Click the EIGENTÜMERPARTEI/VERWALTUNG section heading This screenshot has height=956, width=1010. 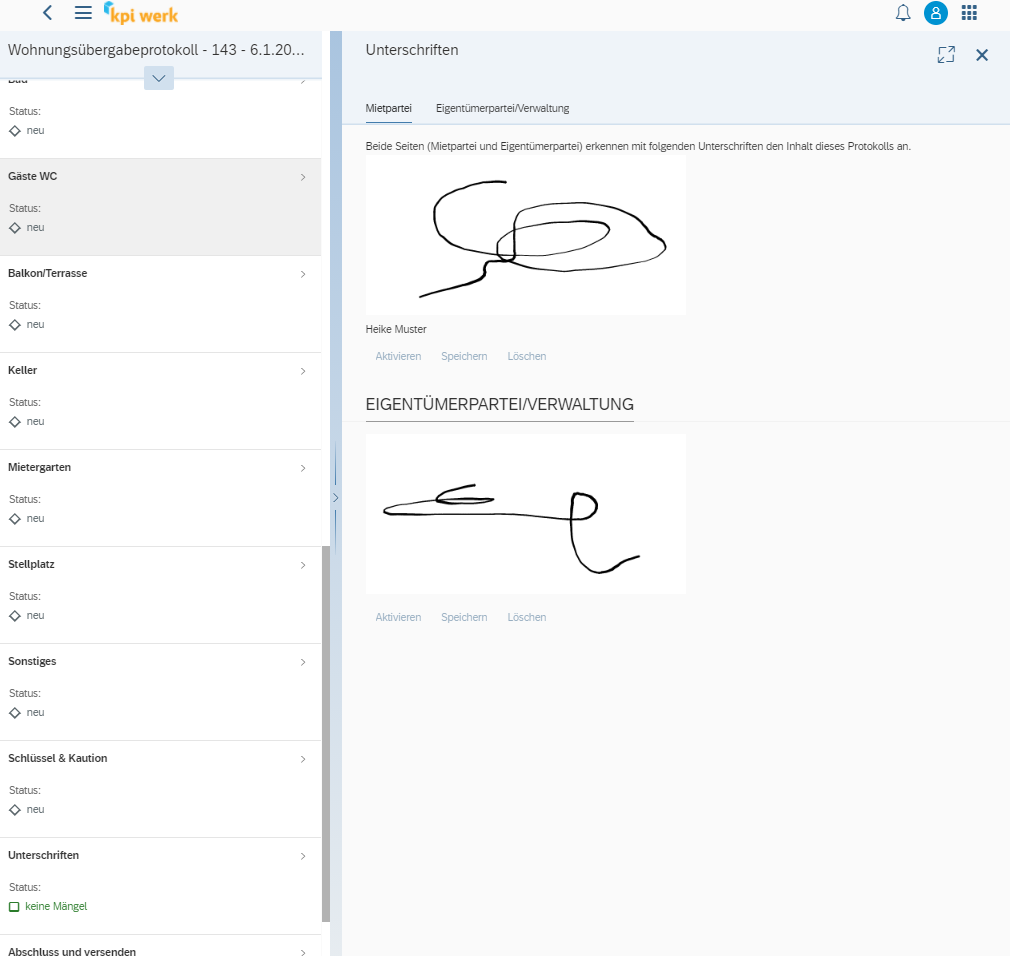(500, 404)
